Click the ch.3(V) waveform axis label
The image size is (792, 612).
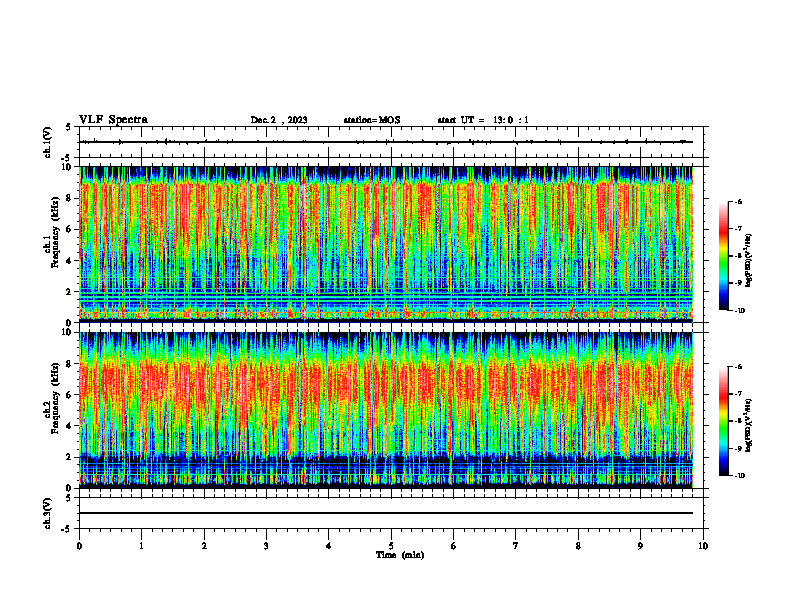pos(47,513)
